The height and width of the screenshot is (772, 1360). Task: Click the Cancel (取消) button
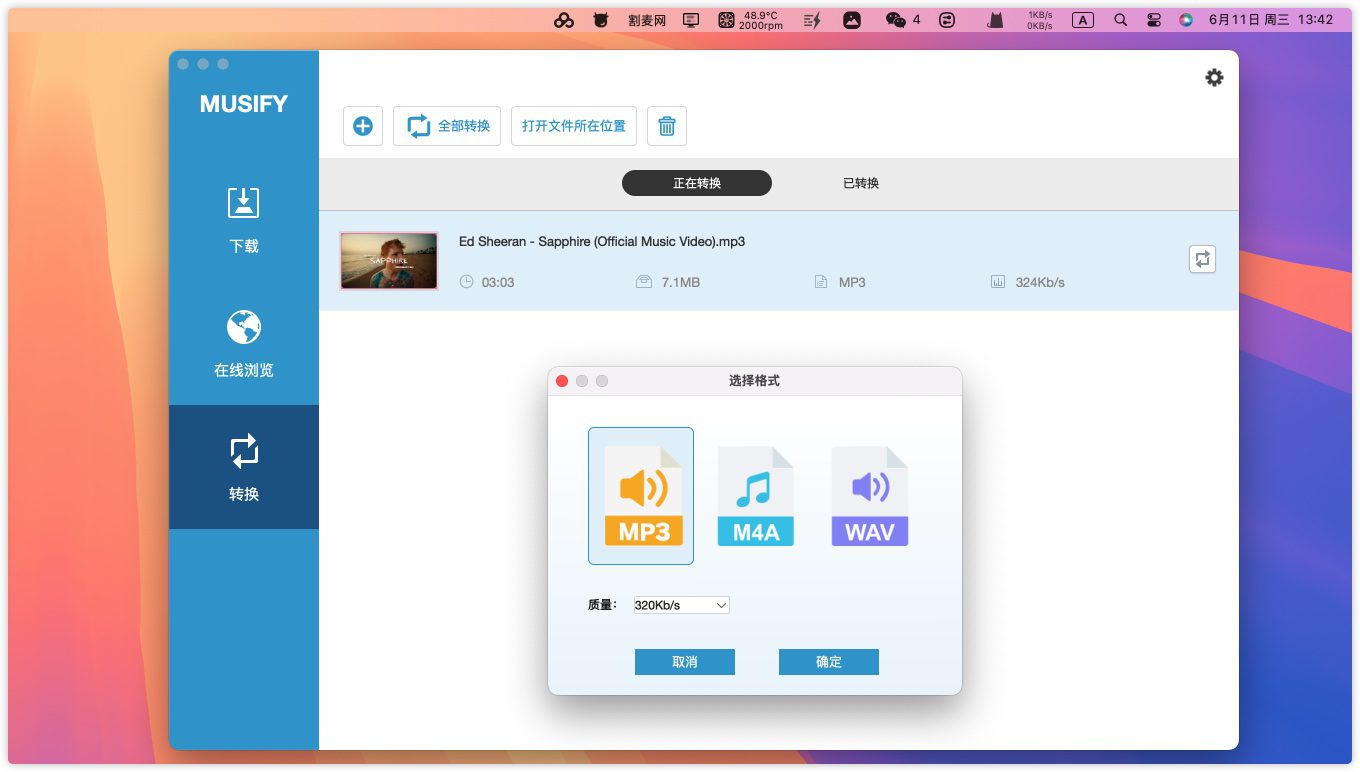[685, 662]
